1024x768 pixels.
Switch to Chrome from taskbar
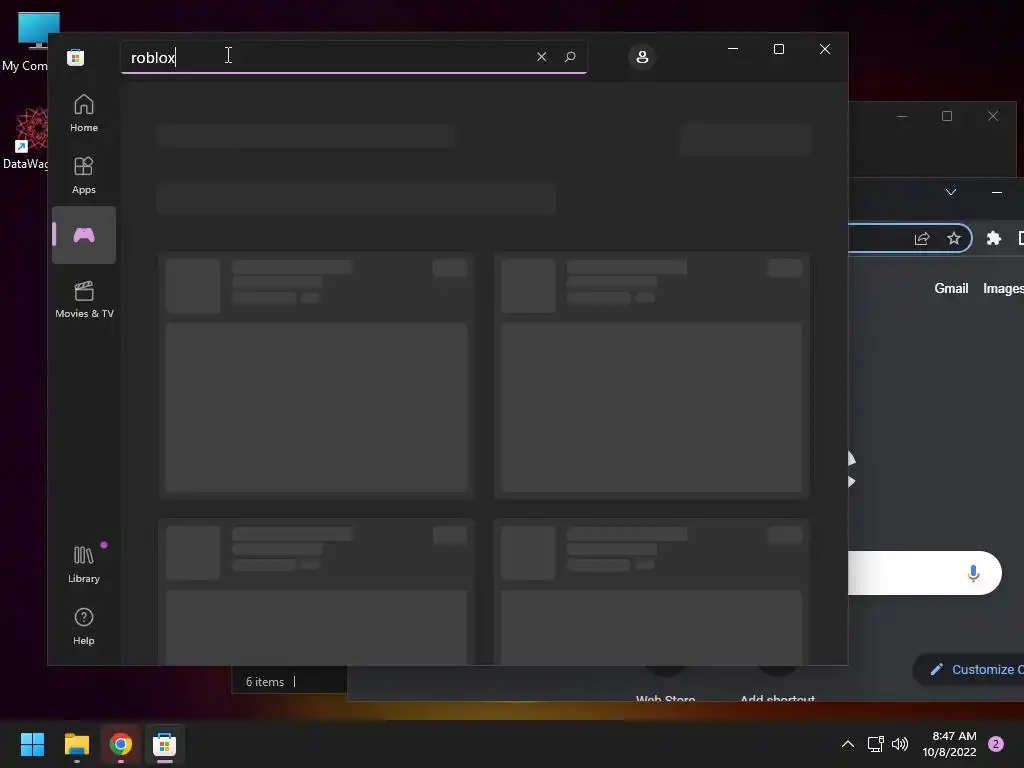[x=121, y=744]
